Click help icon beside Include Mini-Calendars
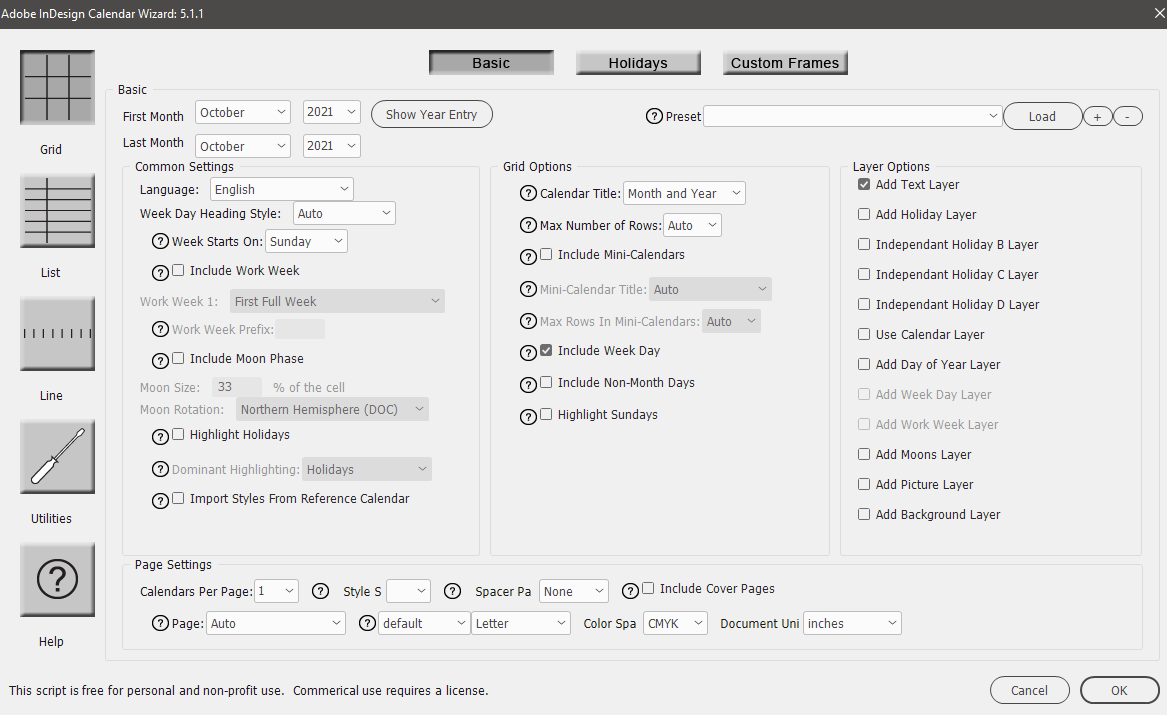The height and width of the screenshot is (715, 1167). pyautogui.click(x=528, y=257)
